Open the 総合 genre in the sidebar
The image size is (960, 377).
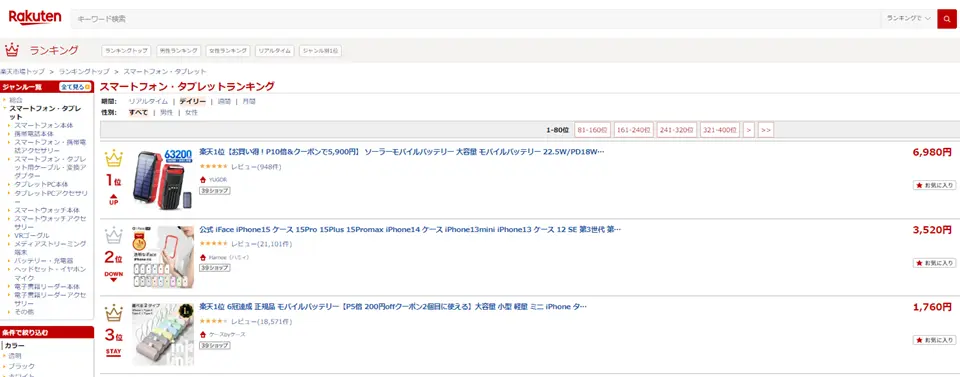[16, 99]
